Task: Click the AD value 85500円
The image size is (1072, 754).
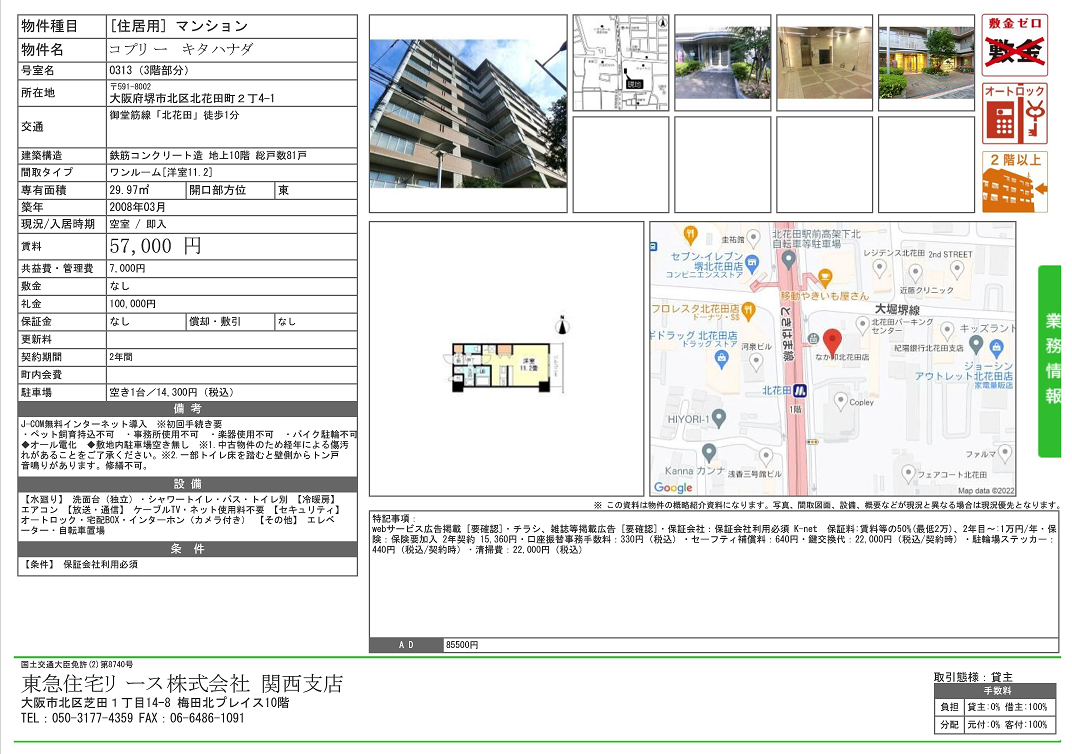Action: pos(462,645)
